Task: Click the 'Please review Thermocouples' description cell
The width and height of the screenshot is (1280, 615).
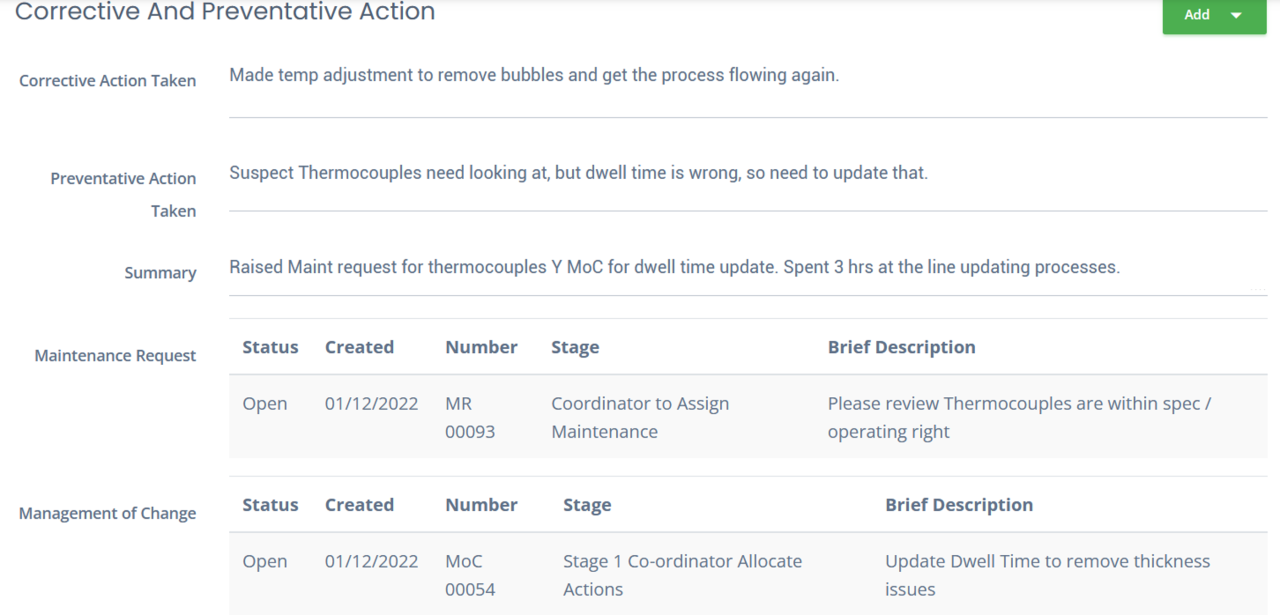Action: pyautogui.click(x=1019, y=418)
